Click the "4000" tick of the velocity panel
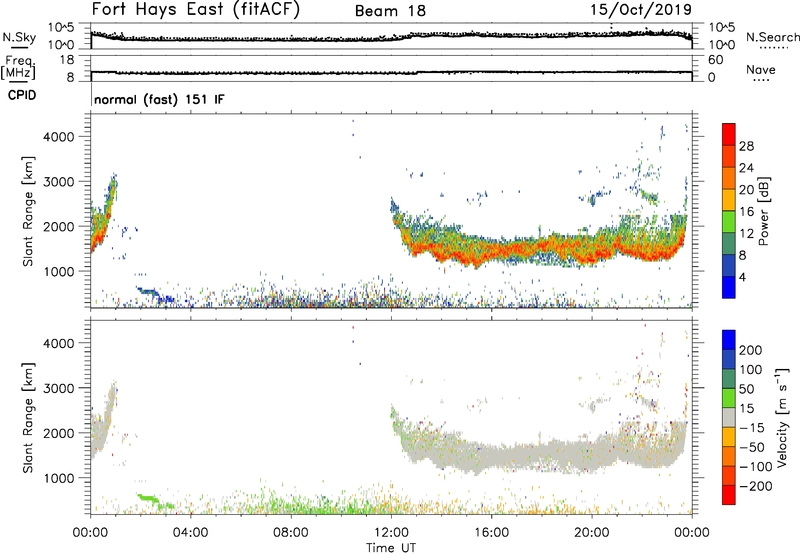800x554 pixels. coord(58,343)
